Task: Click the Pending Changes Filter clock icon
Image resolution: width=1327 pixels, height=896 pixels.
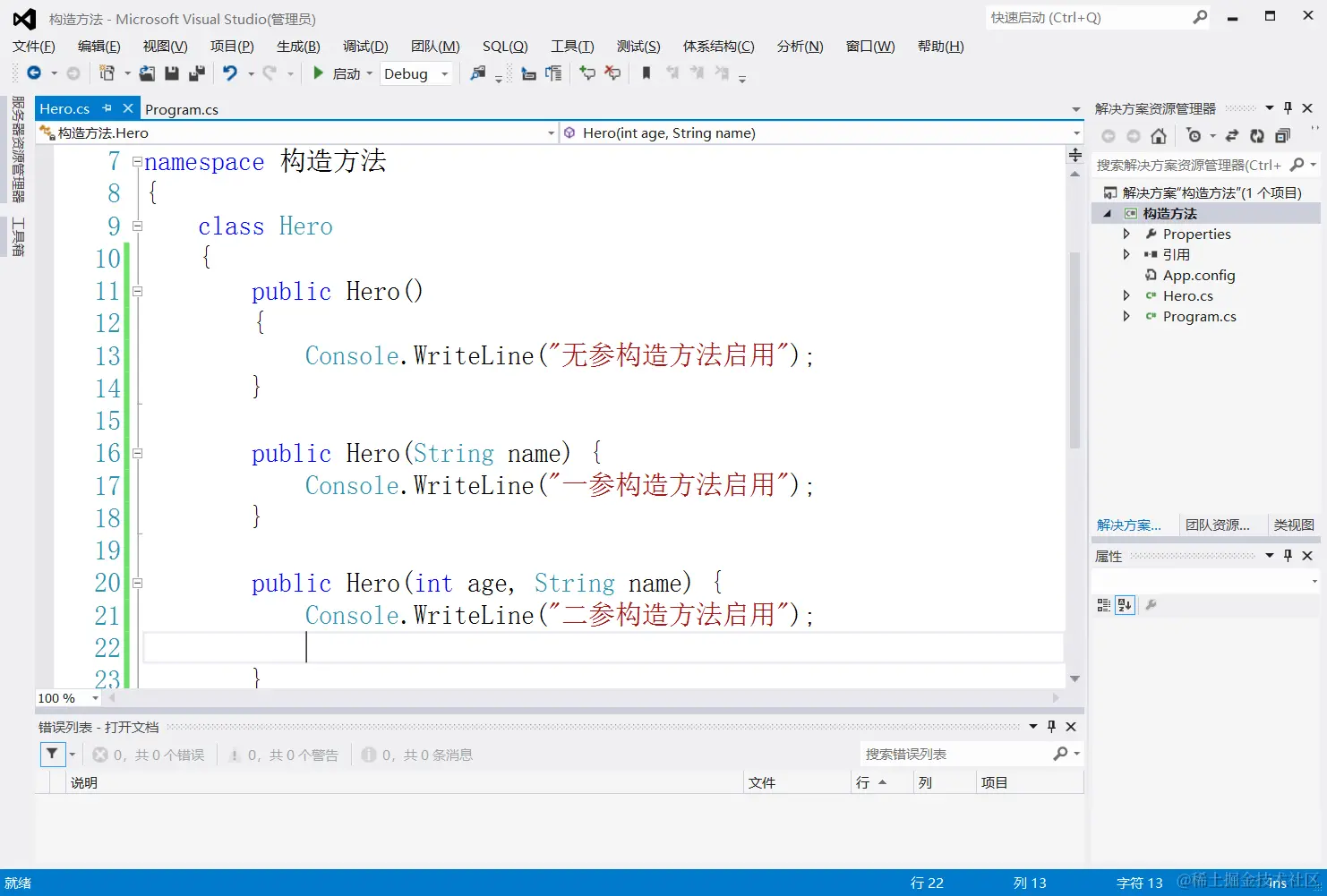Action: [1194, 136]
